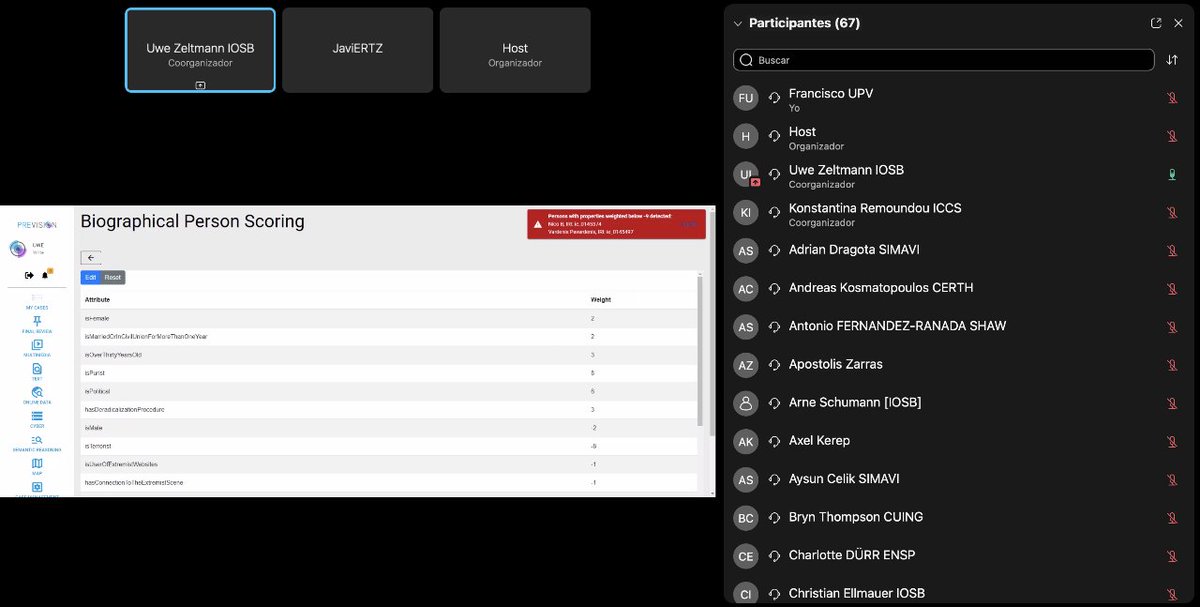Click the Buscar search field
This screenshot has height=607, width=1200.
click(943, 60)
